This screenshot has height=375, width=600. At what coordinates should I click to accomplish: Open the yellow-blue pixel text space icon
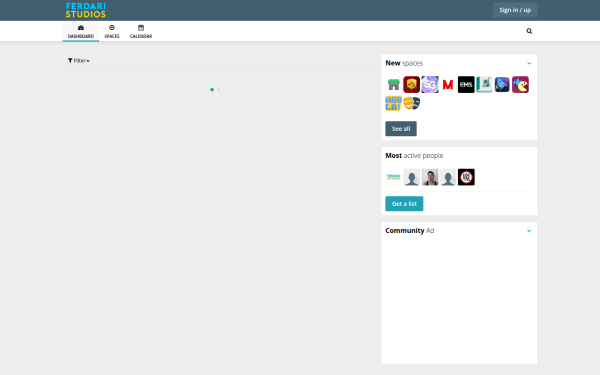[x=393, y=103]
